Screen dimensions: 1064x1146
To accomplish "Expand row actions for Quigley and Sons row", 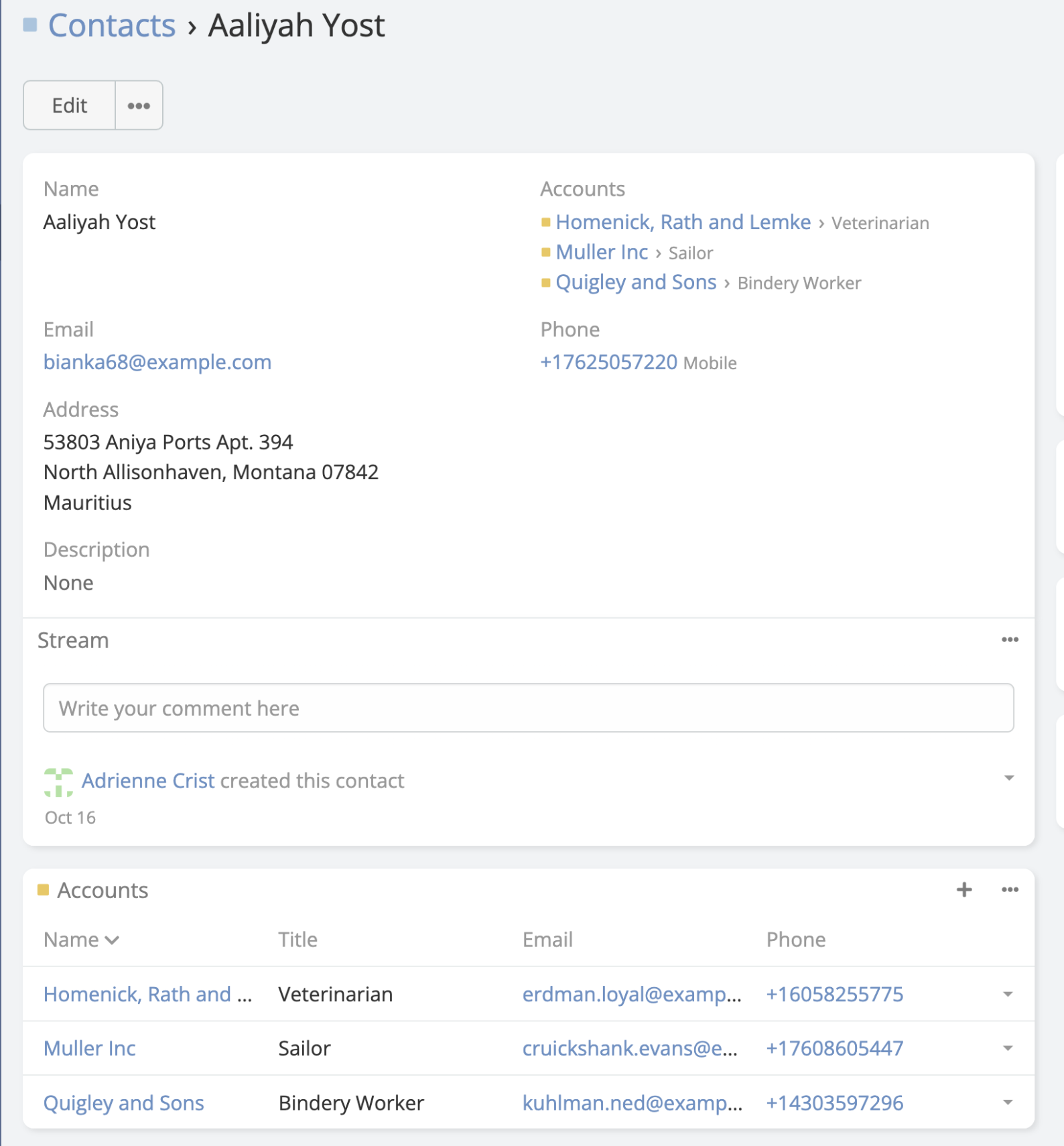I will point(1008,1102).
